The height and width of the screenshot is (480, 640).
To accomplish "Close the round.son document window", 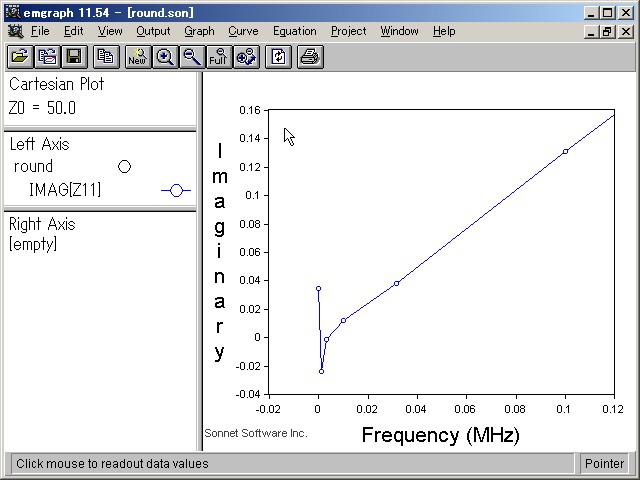I will point(626,31).
